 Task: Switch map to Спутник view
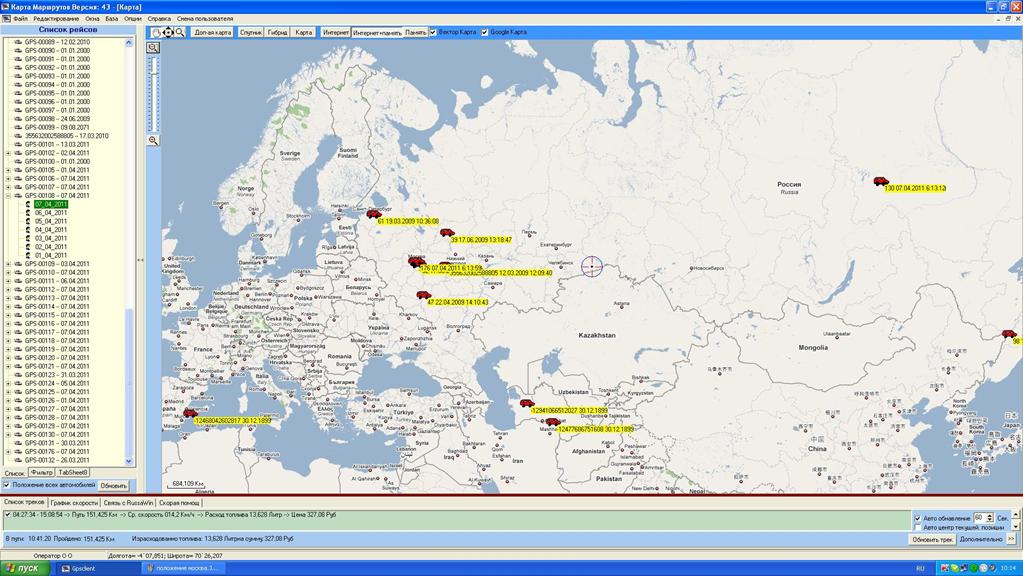coord(251,32)
